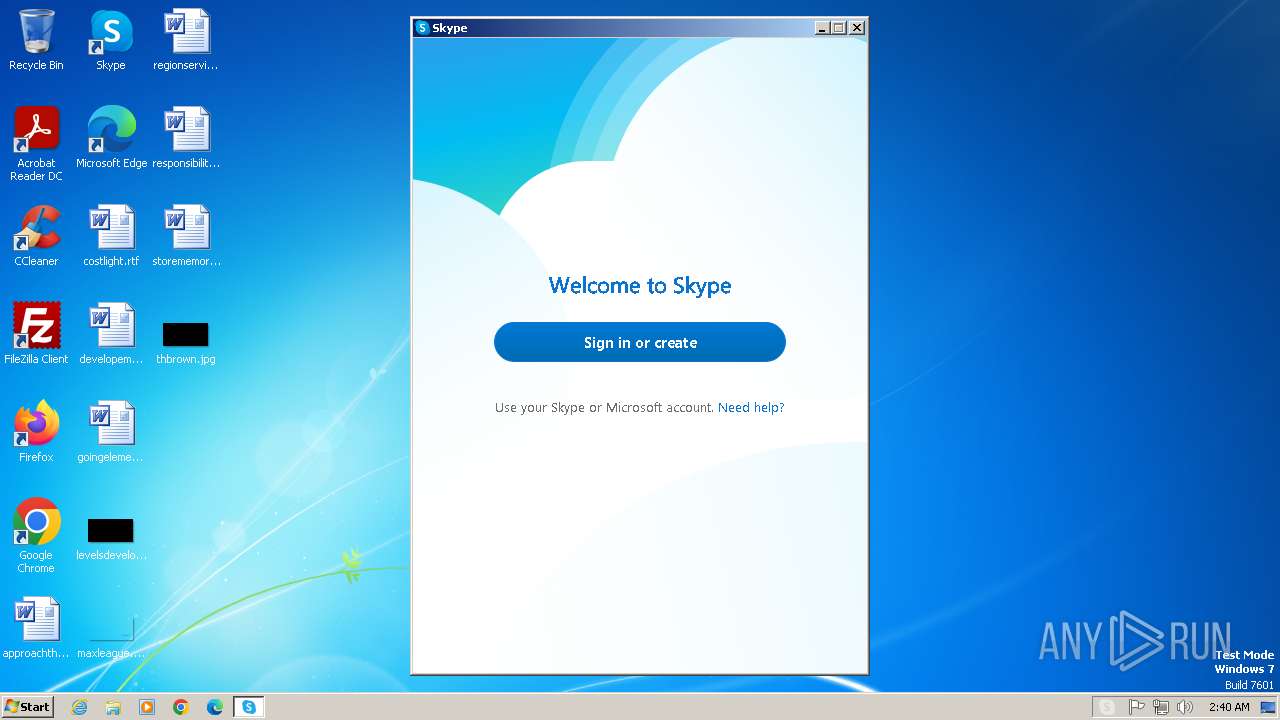1280x720 pixels.
Task: Click the Skype logo in the title bar
Action: 422,28
